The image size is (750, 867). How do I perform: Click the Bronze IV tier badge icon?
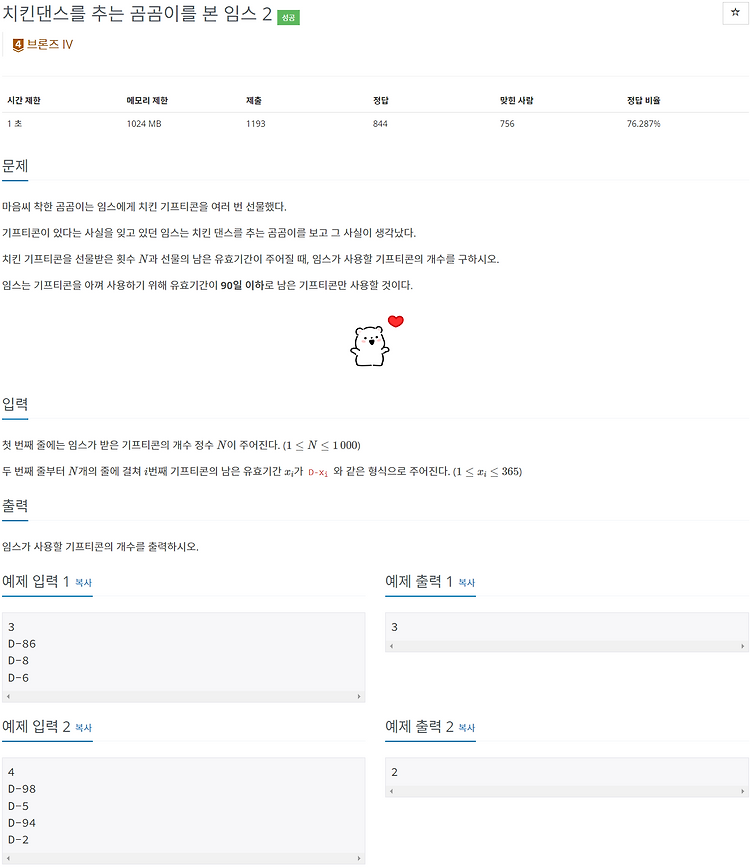[18, 45]
